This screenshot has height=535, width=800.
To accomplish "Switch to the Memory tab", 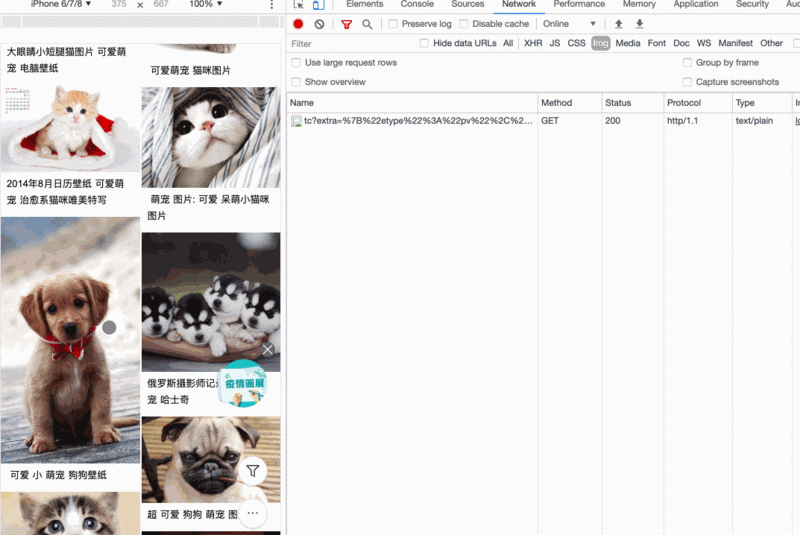I will tap(639, 4).
